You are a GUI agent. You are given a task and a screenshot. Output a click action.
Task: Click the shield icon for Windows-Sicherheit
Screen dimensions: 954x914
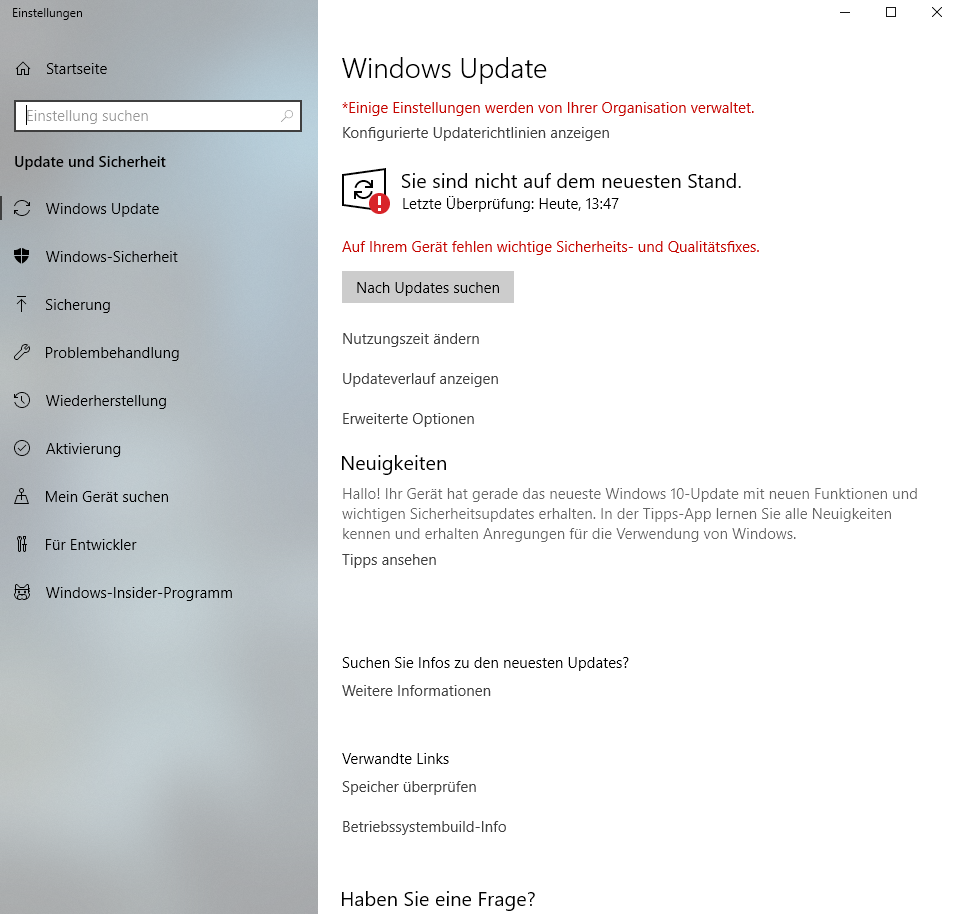22,256
